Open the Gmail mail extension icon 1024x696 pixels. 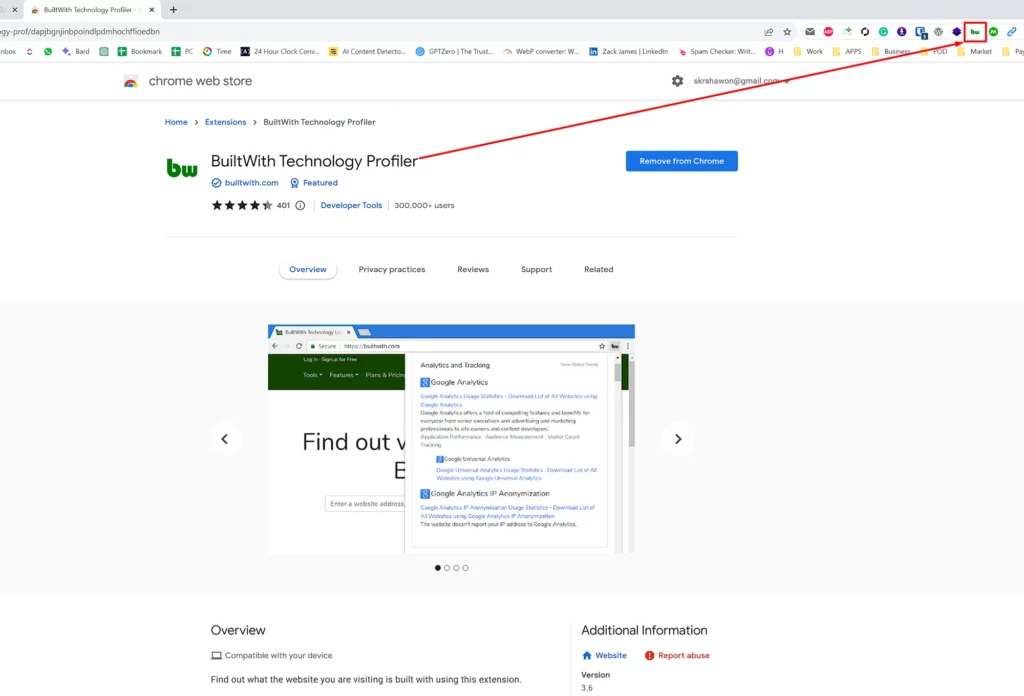tap(810, 31)
